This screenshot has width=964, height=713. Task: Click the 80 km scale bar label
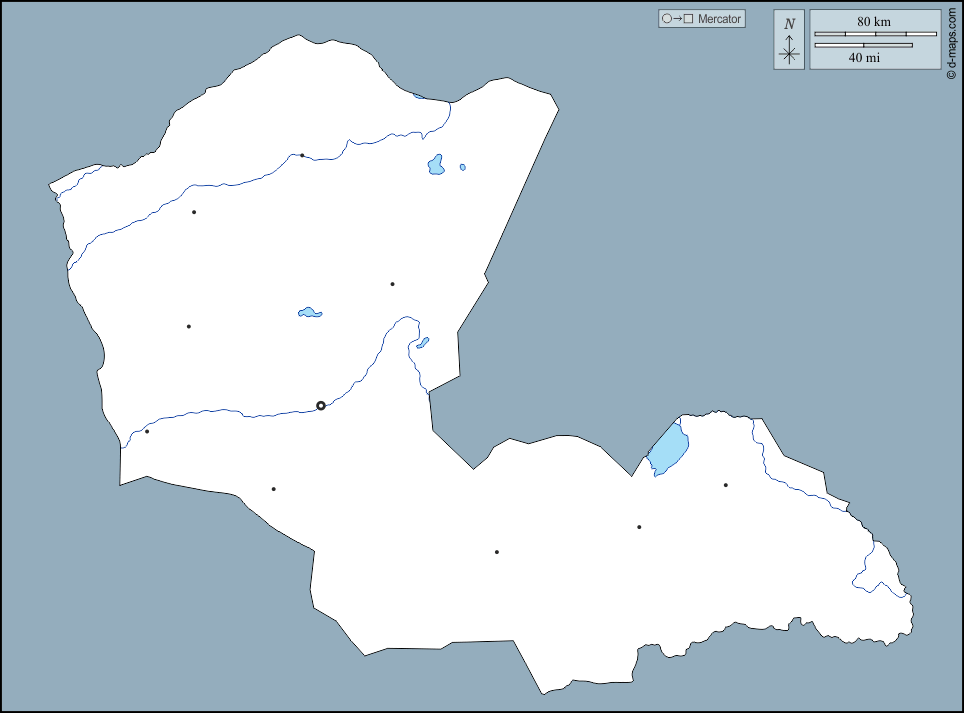pos(874,22)
